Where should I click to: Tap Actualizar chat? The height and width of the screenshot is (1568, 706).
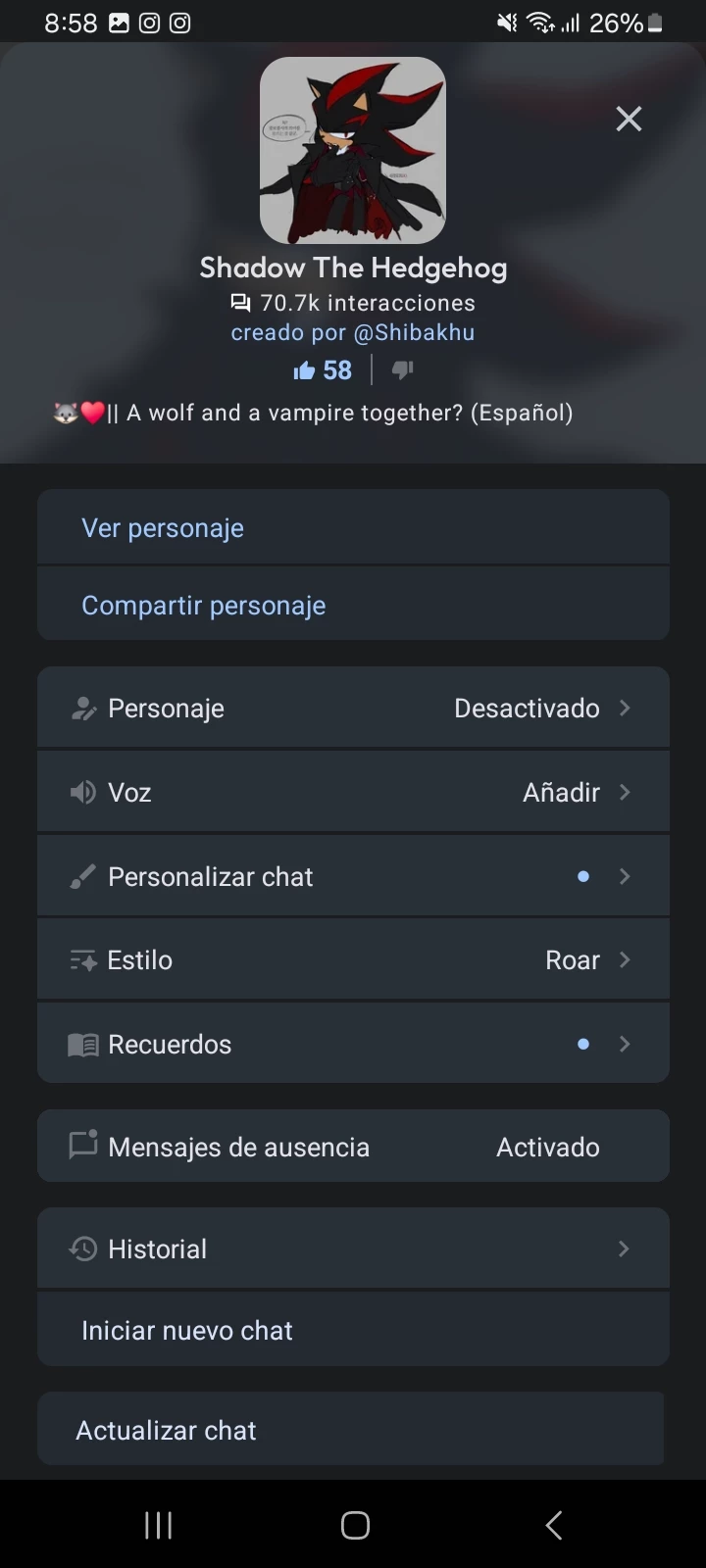pos(167,1430)
